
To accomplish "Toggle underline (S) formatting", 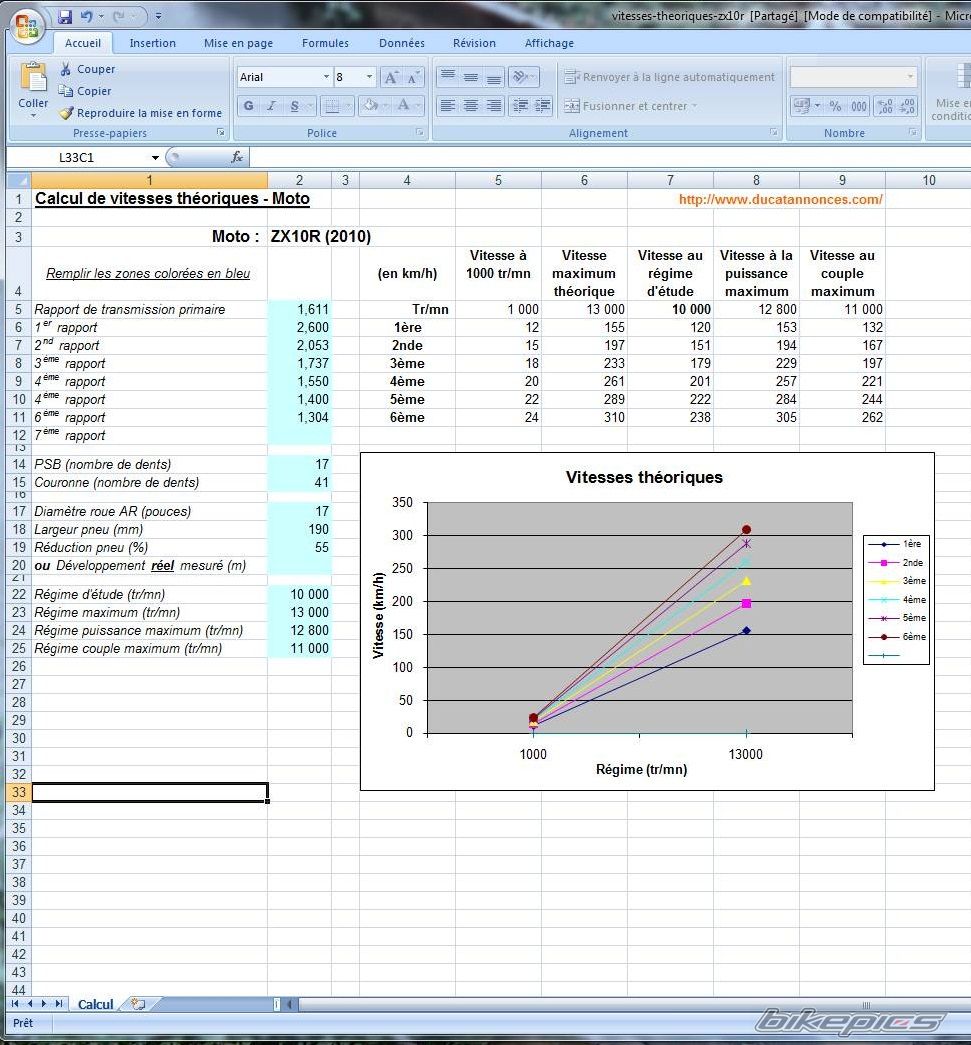I will click(294, 106).
